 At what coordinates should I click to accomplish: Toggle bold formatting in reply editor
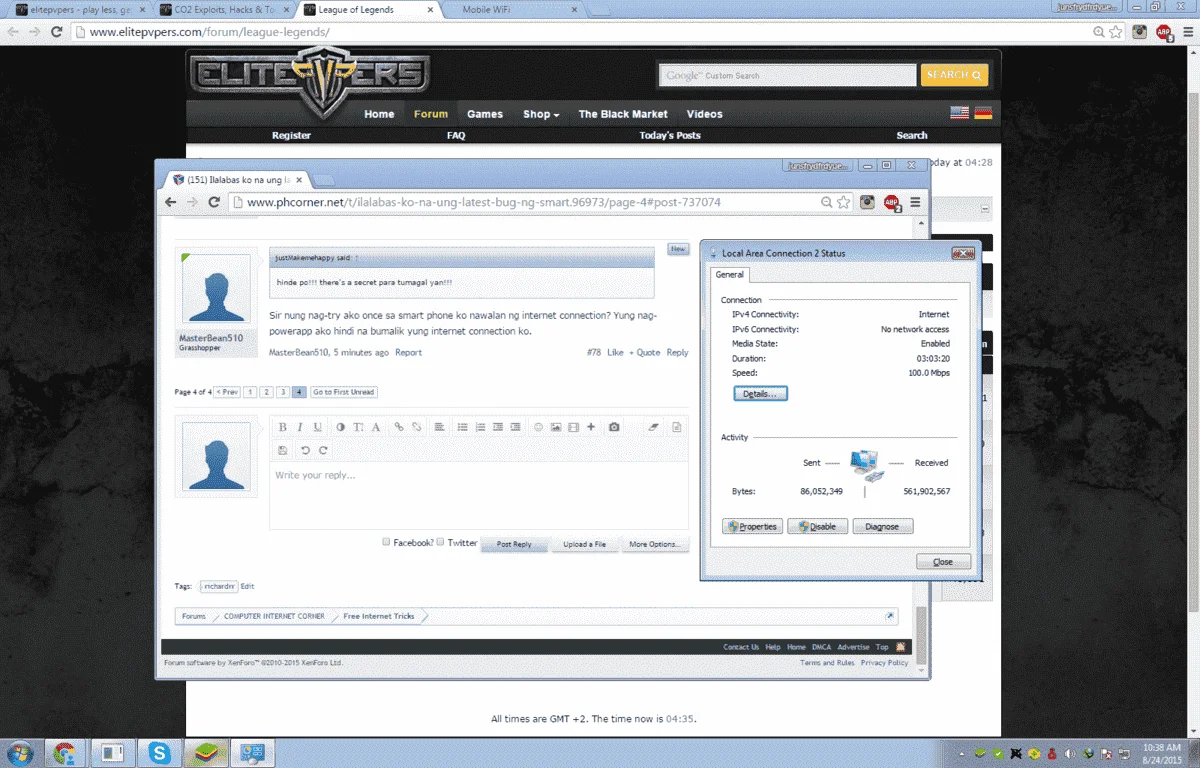coord(283,427)
